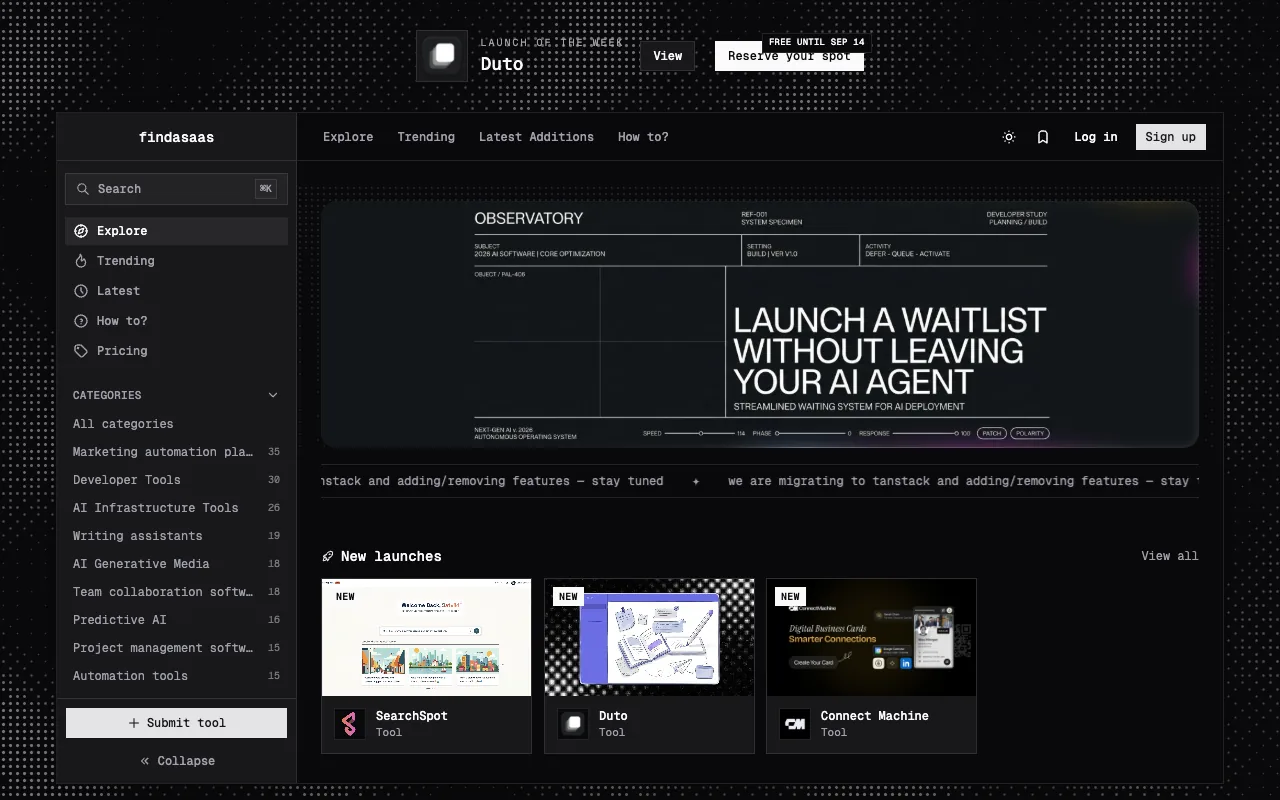Image resolution: width=1280 pixels, height=800 pixels.
Task: Select AI Generative Media category
Action: click(177, 564)
